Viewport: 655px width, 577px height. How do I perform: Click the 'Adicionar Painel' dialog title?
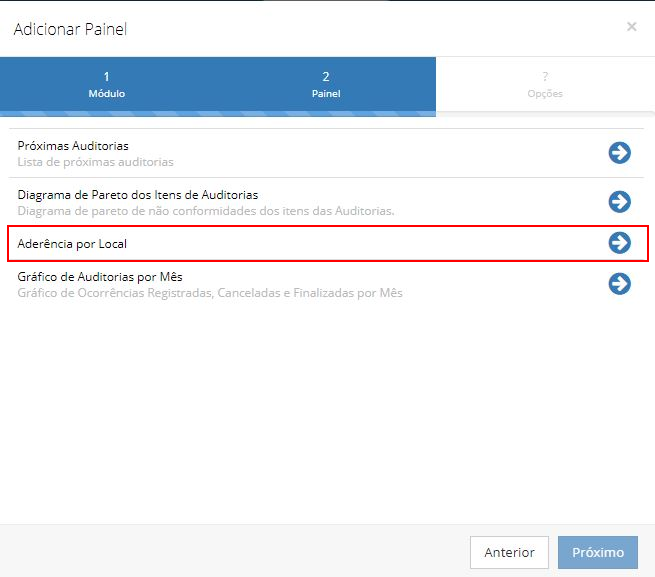point(70,29)
